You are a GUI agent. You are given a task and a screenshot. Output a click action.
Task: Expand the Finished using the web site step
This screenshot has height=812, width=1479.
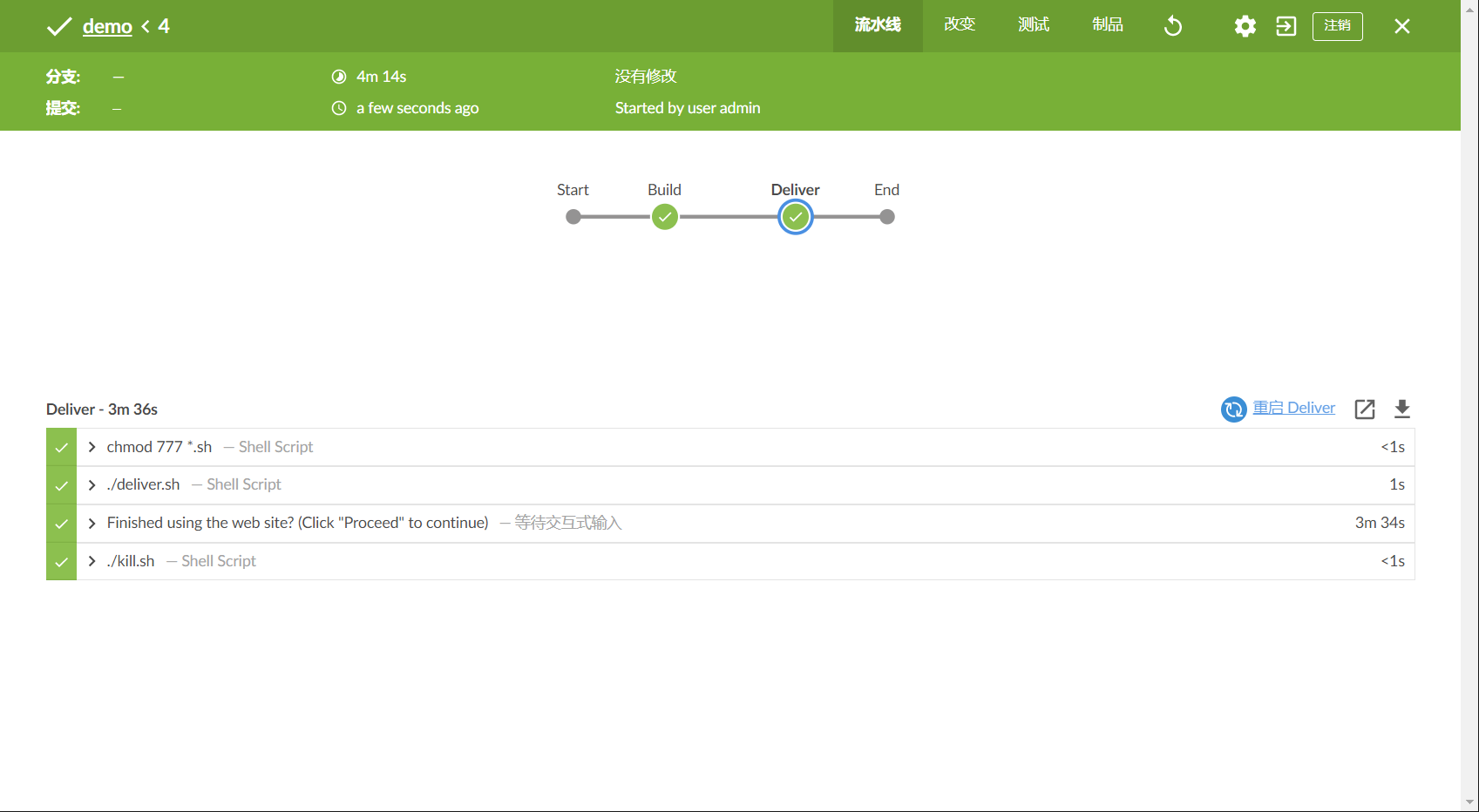pyautogui.click(x=92, y=523)
